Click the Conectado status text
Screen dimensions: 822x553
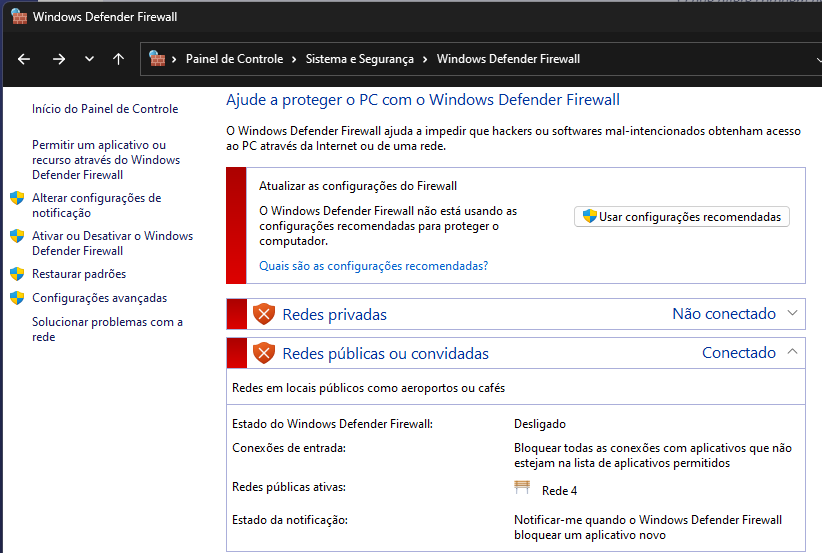click(x=739, y=353)
